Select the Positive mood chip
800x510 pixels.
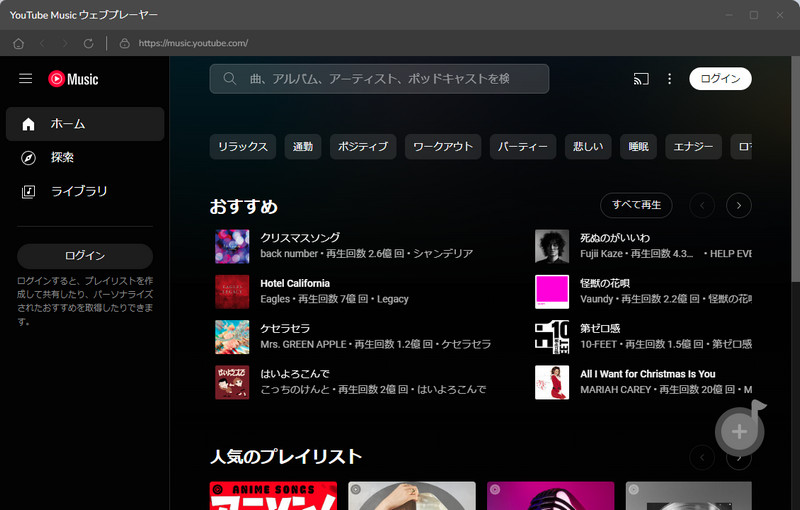tap(363, 147)
